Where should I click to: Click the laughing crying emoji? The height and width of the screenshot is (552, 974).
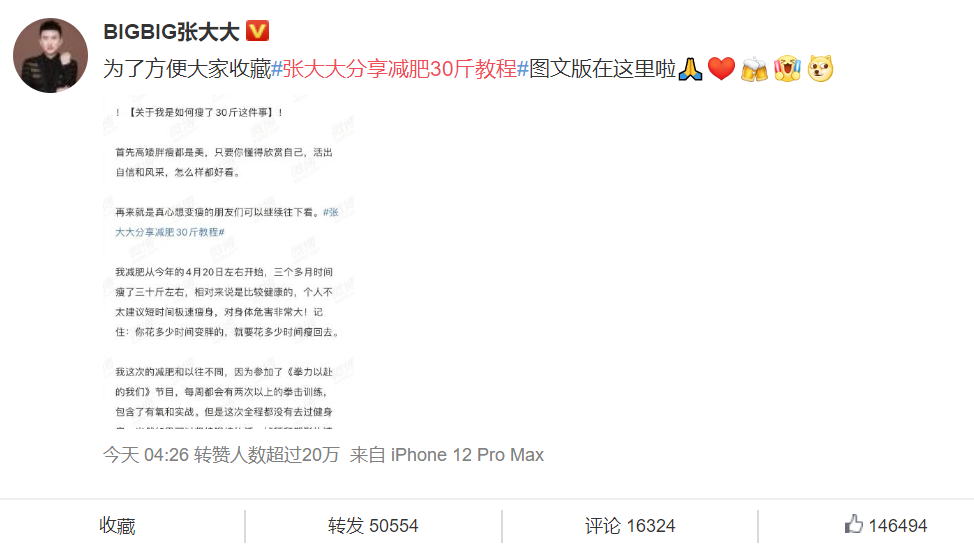coord(787,69)
